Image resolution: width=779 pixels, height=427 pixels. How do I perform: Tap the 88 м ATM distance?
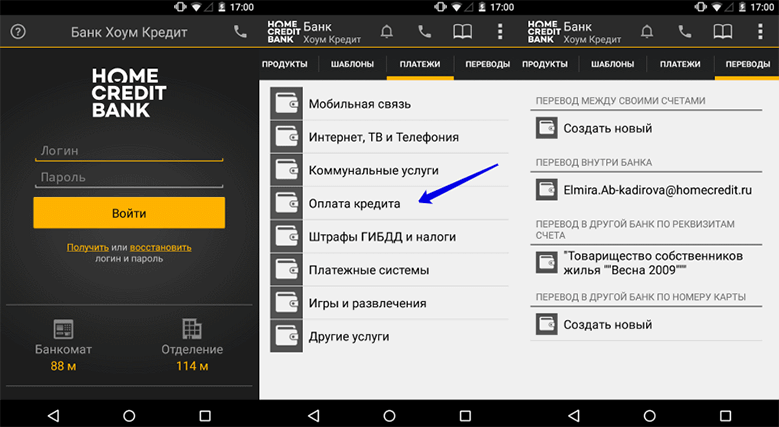63,366
